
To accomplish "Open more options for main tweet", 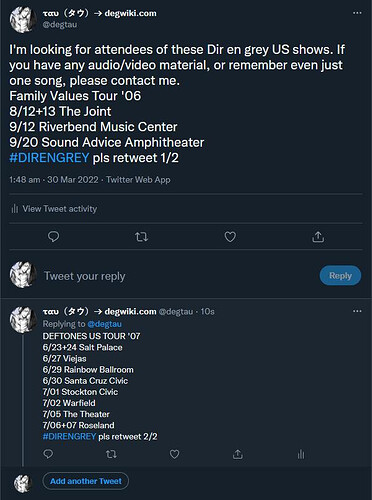I will click(x=357, y=13).
